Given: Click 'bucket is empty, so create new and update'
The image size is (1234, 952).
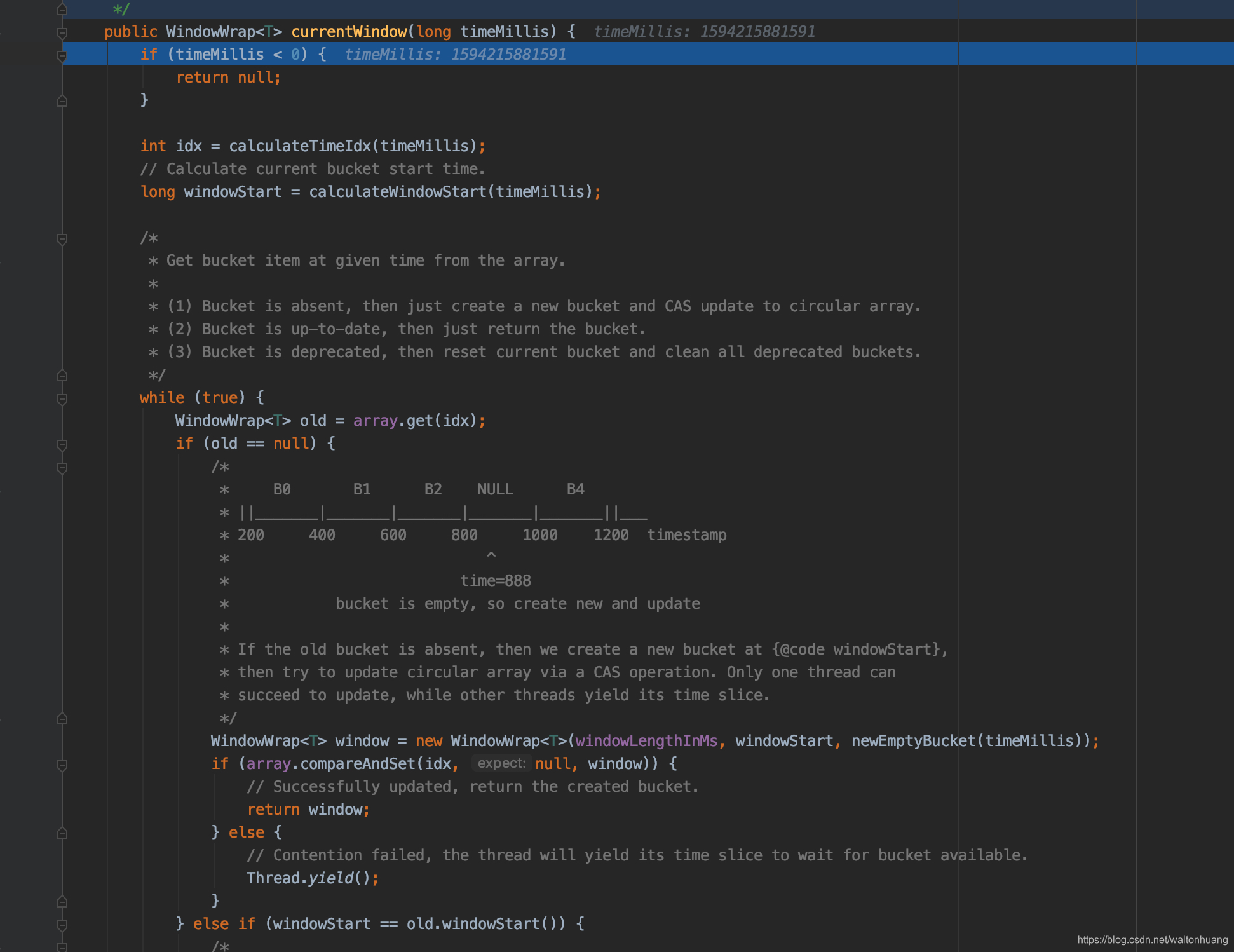Looking at the screenshot, I should coord(518,604).
